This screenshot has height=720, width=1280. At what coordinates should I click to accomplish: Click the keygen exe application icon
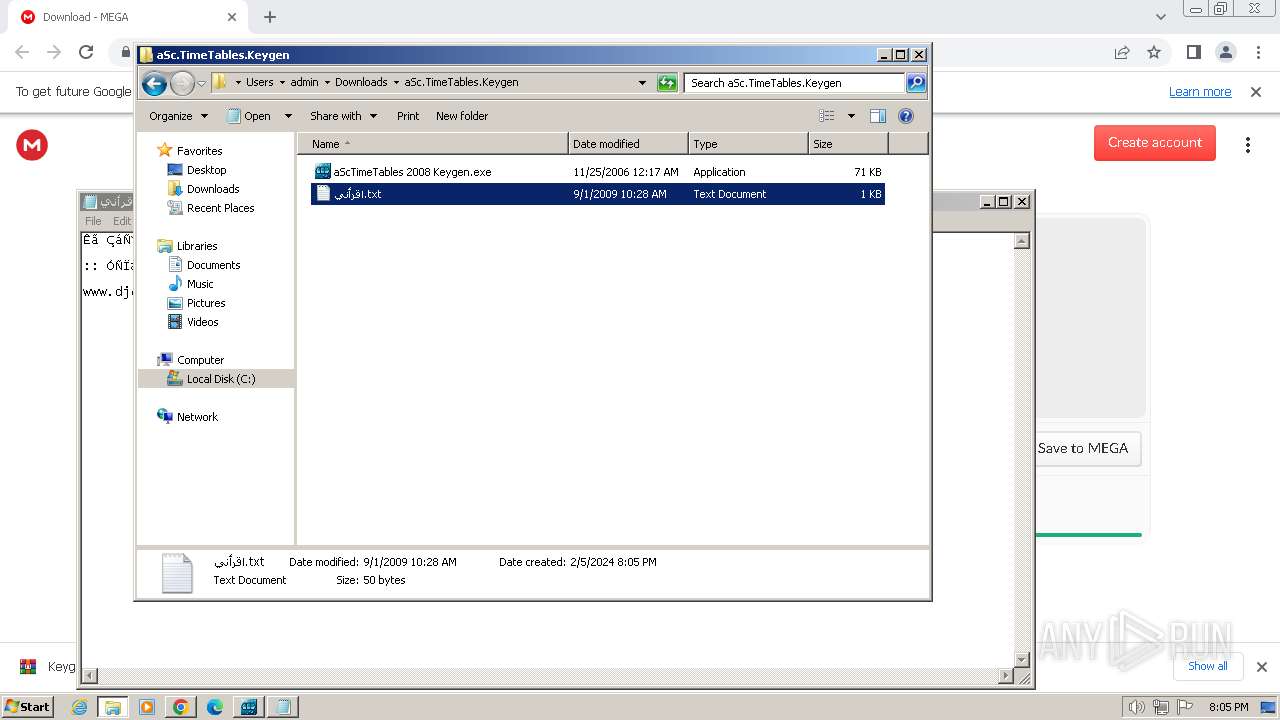click(x=322, y=172)
